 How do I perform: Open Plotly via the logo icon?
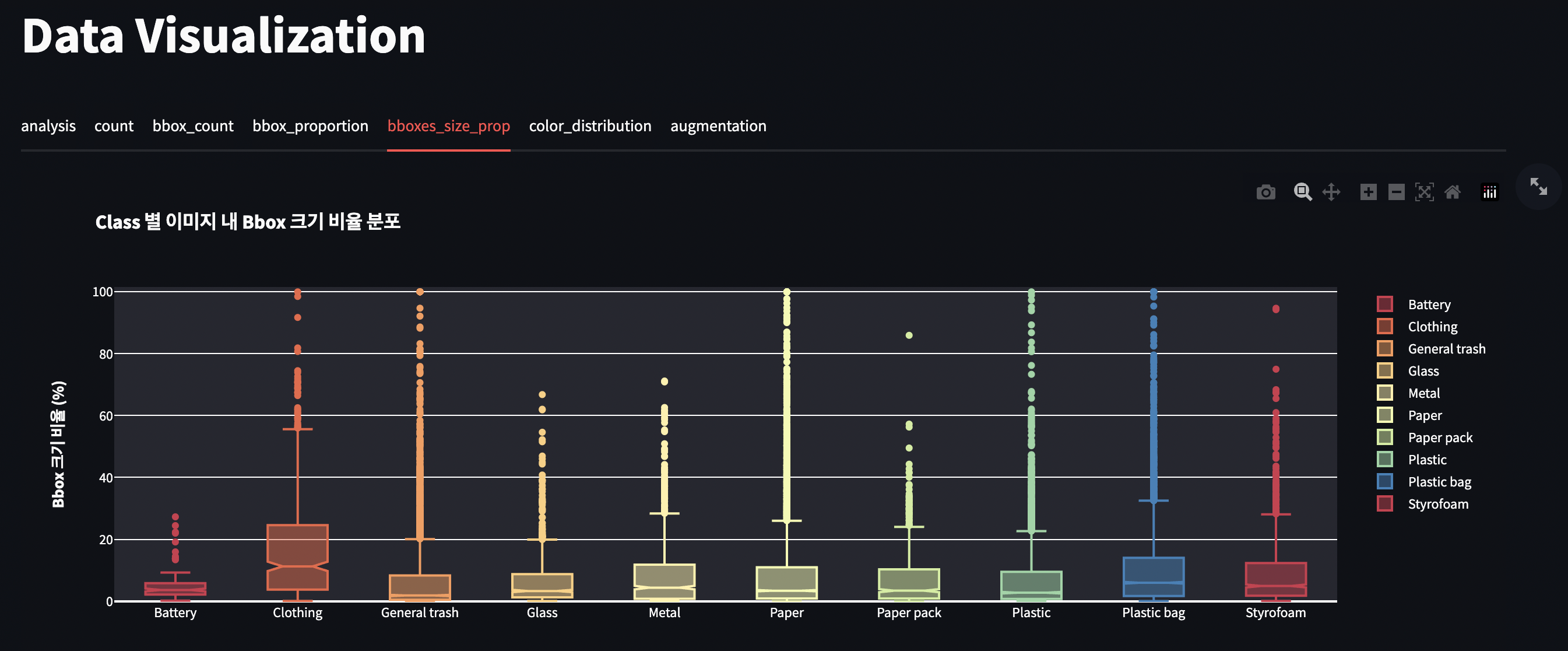(1489, 192)
